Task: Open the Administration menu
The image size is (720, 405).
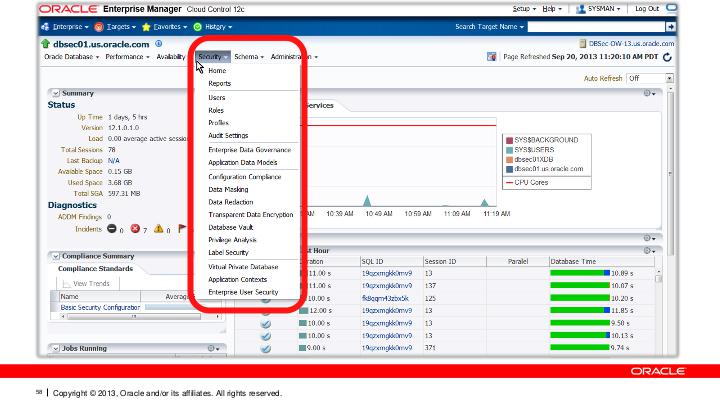Action: click(294, 57)
